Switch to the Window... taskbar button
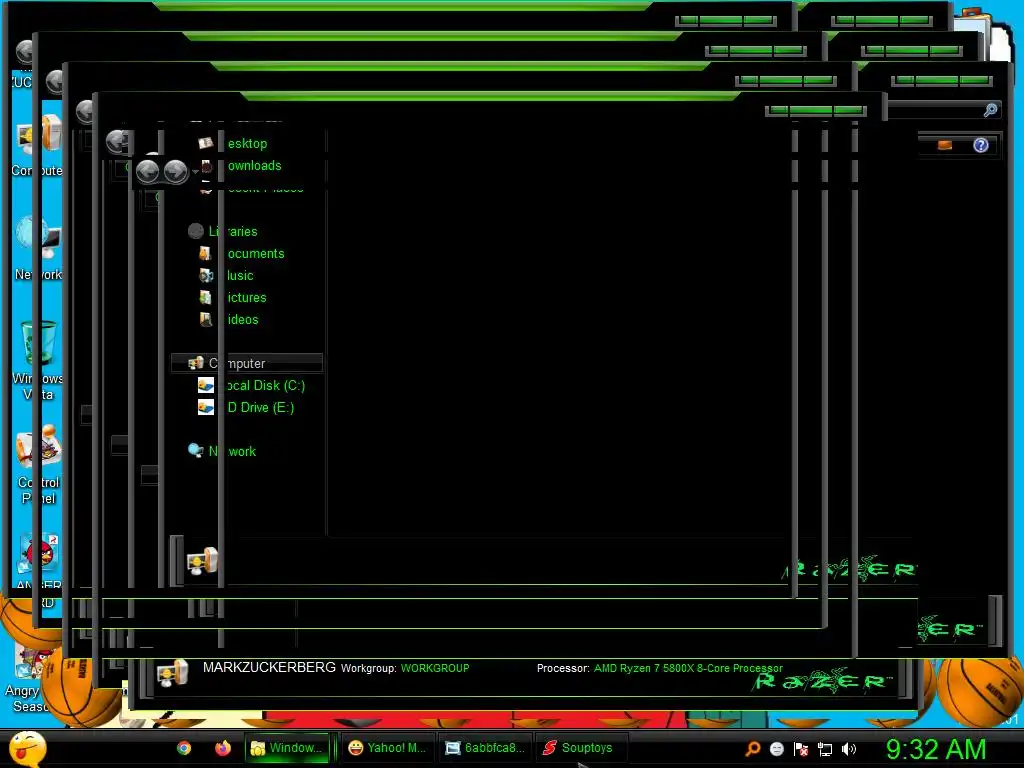Viewport: 1024px width, 768px height. [x=287, y=748]
